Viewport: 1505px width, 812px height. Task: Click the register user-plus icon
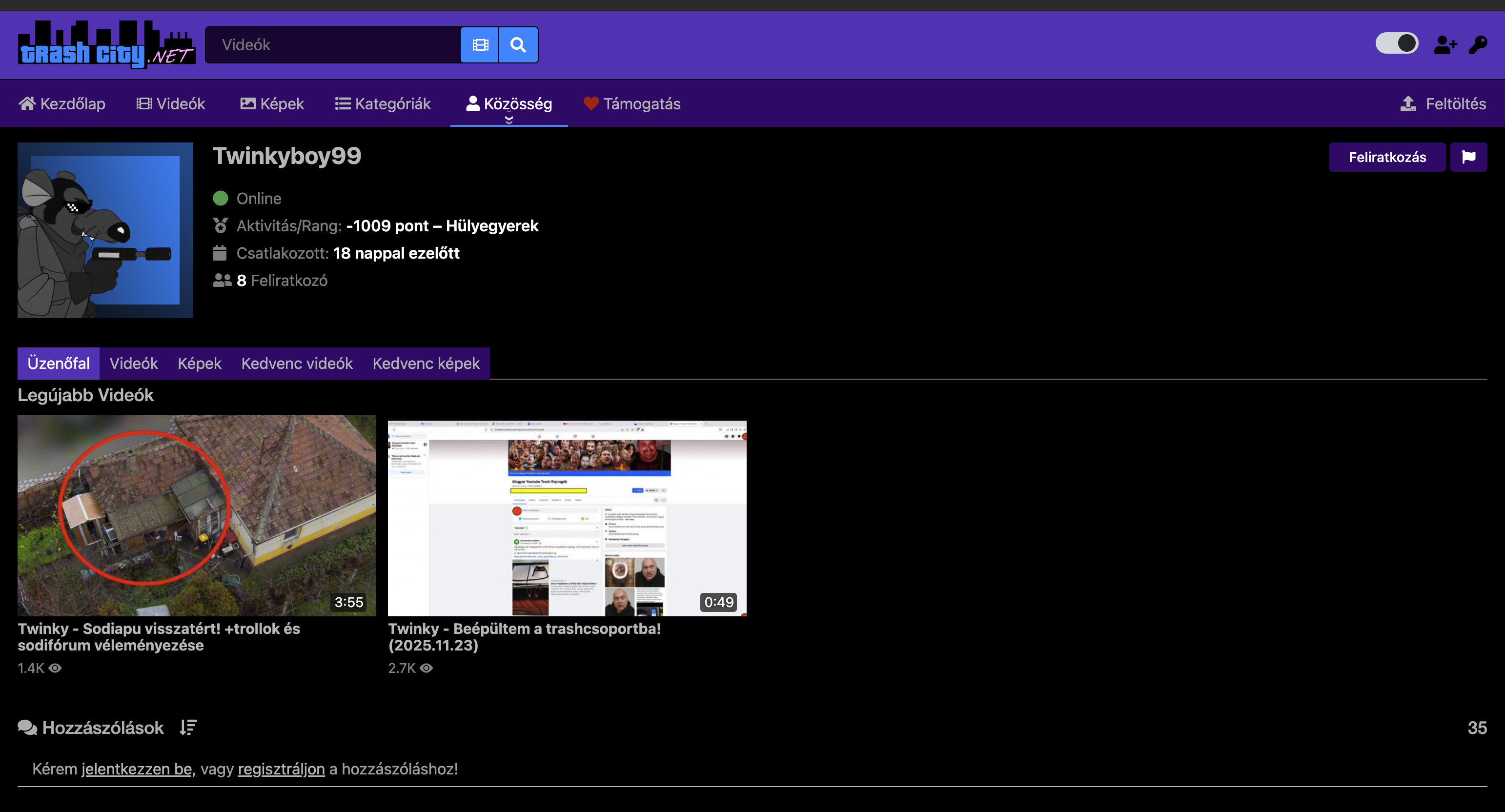point(1445,45)
